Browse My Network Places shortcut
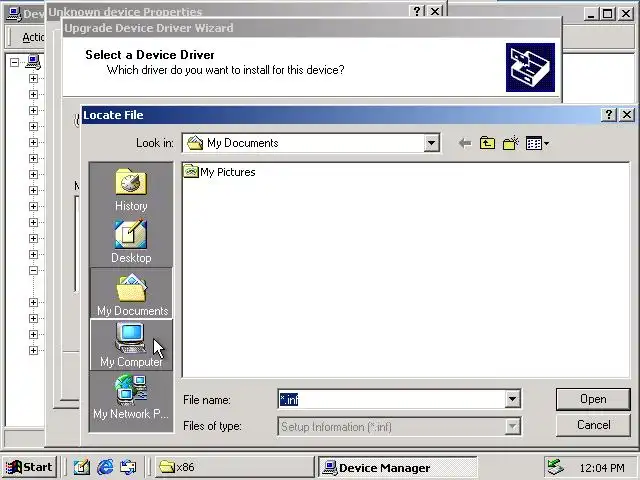640x480 pixels. coord(131,397)
